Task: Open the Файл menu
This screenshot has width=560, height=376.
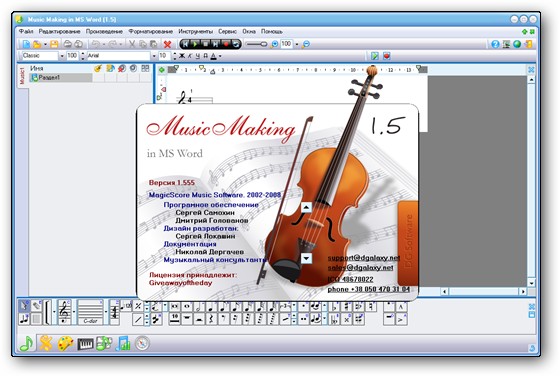Action: pyautogui.click(x=26, y=31)
